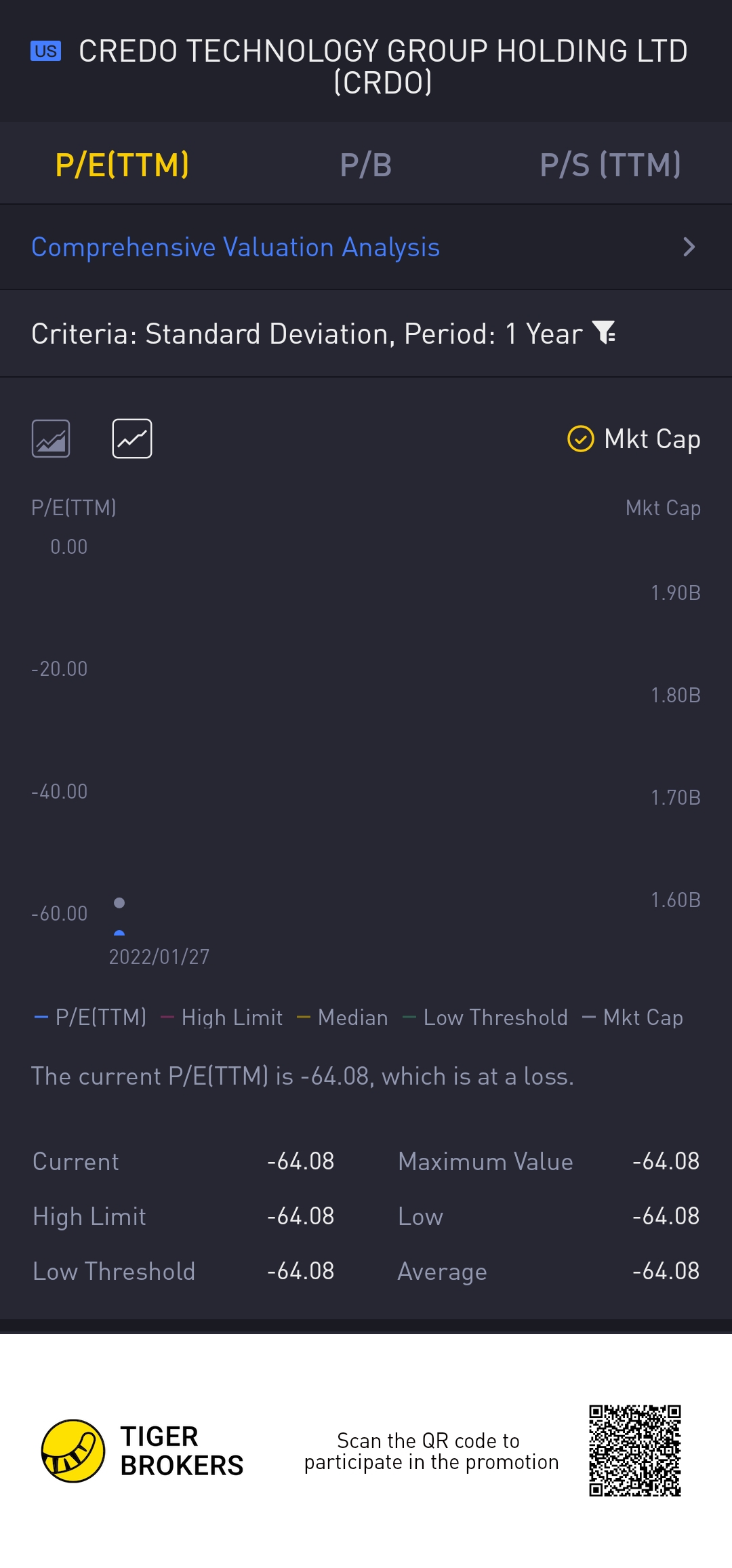Tap the promotion QR code
This screenshot has width=732, height=1568.
pyautogui.click(x=634, y=1450)
